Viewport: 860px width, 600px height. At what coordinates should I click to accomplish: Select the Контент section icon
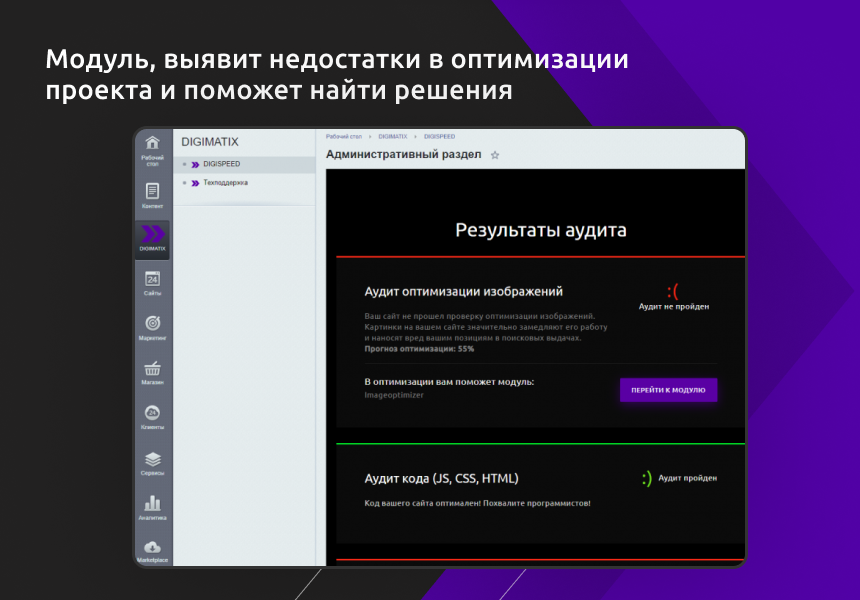pos(152,190)
